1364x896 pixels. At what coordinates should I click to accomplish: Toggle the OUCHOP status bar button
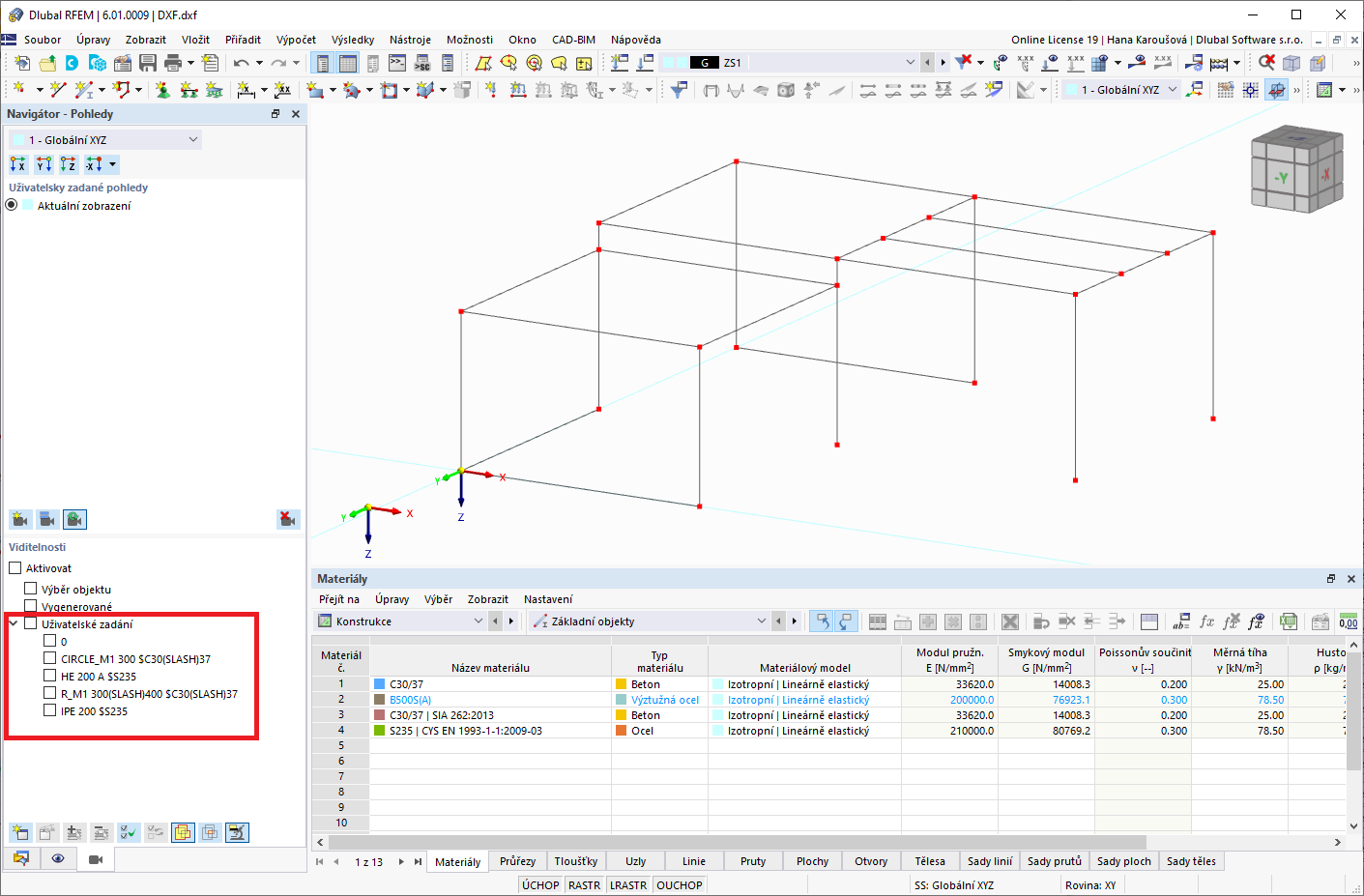pyautogui.click(x=680, y=885)
